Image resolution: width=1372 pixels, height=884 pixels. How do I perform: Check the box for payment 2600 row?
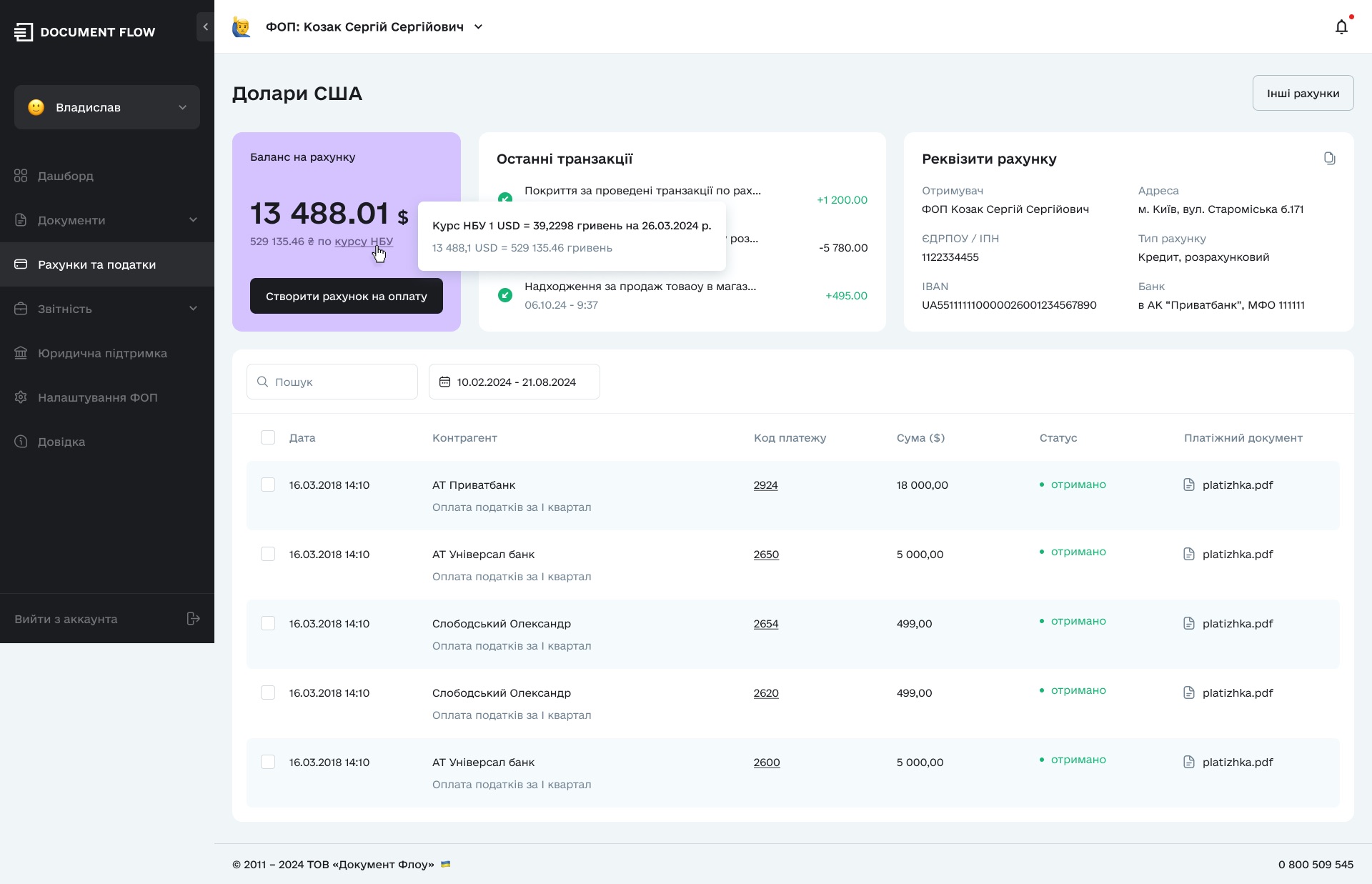[268, 762]
